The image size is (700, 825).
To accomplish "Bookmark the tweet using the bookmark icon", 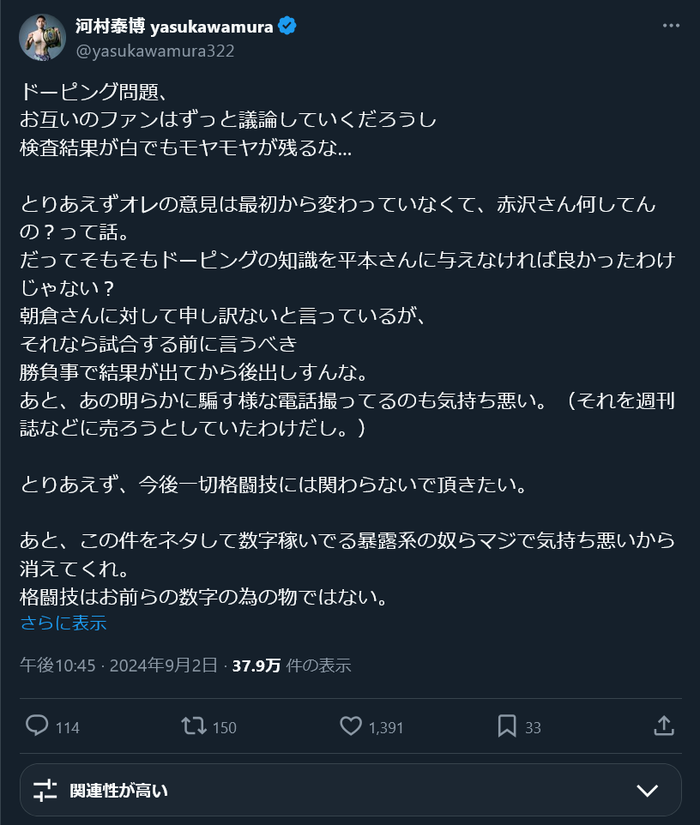I will tap(508, 728).
